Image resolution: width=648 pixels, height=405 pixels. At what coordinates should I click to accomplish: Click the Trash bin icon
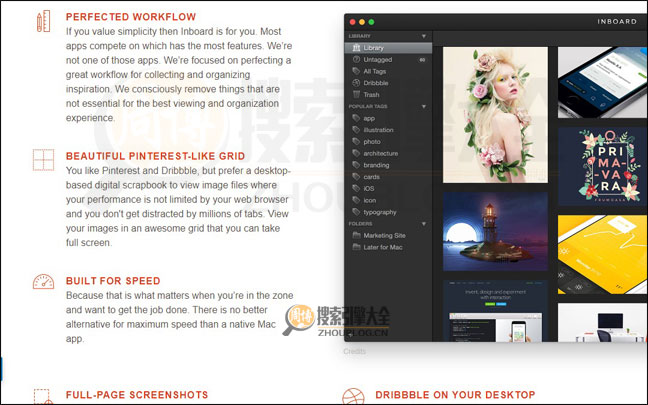click(356, 95)
